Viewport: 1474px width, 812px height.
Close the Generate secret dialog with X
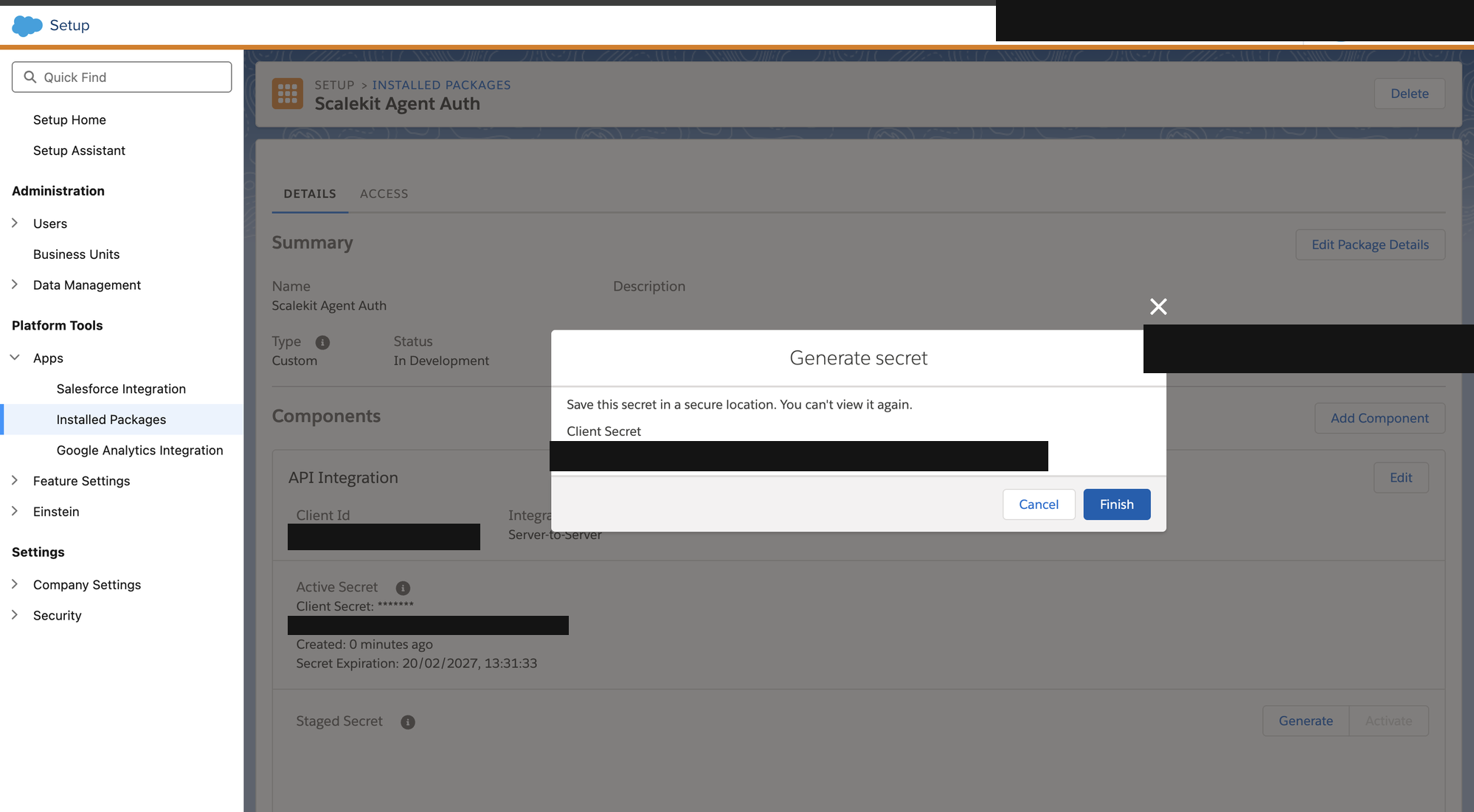coord(1158,307)
